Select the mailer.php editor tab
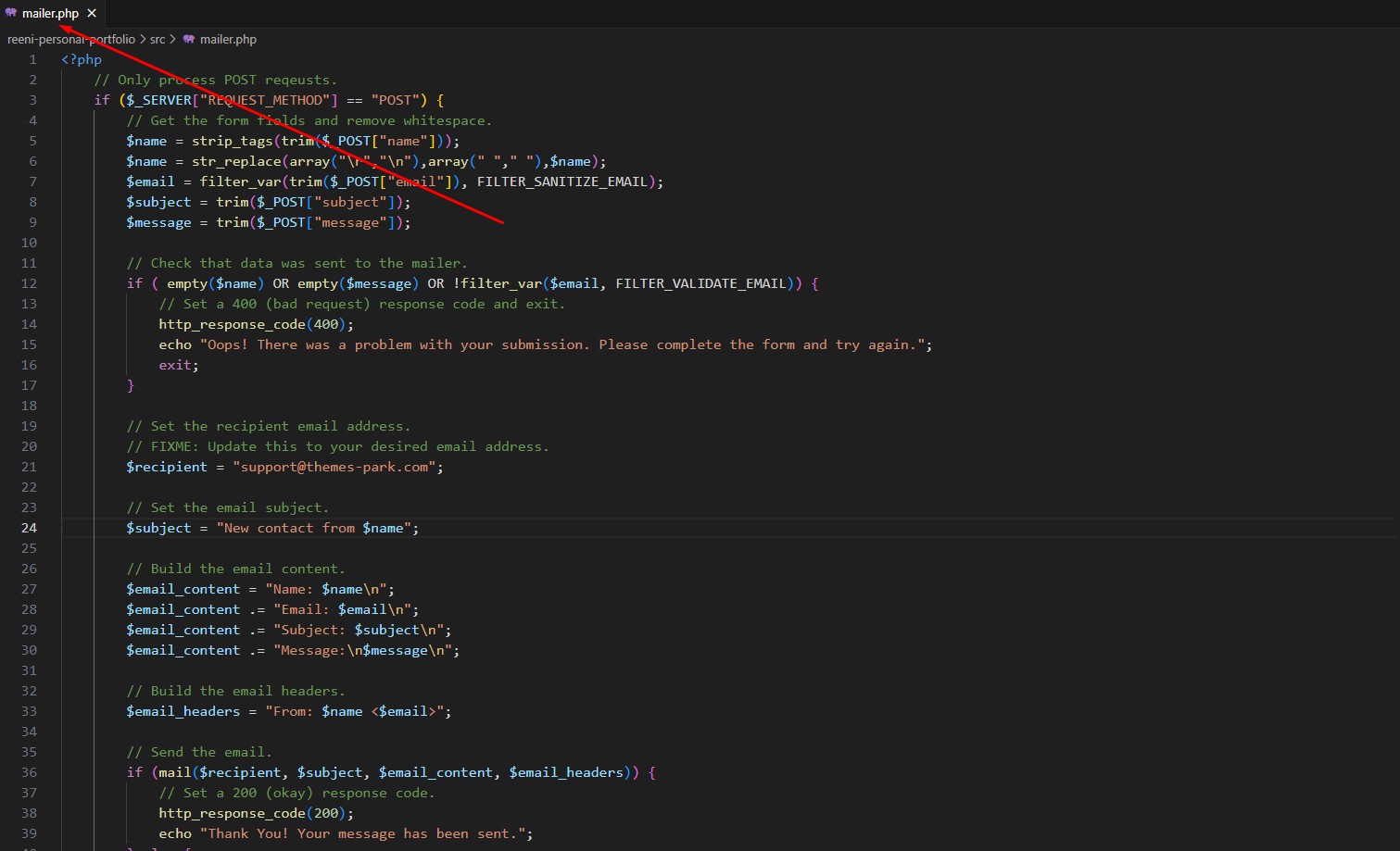The height and width of the screenshot is (851, 1400). (50, 13)
